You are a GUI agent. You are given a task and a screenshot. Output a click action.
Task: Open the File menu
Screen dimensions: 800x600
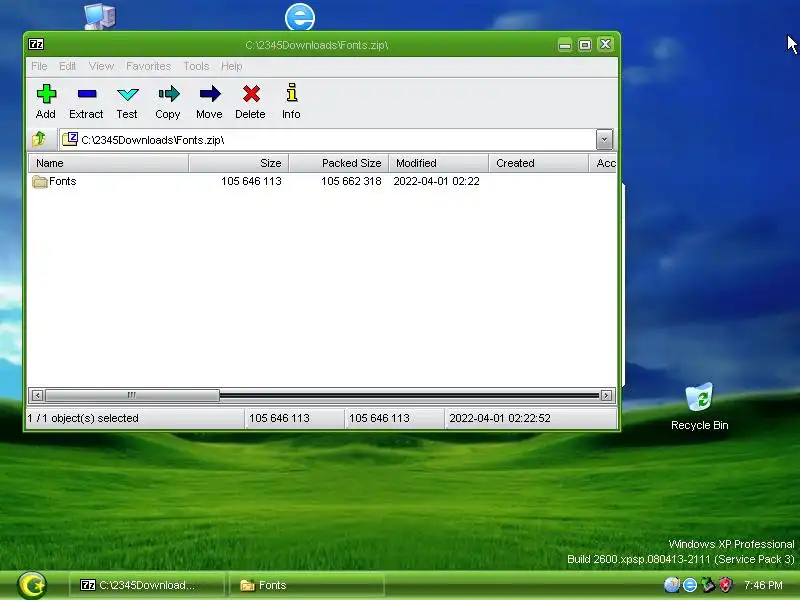[x=39, y=66]
